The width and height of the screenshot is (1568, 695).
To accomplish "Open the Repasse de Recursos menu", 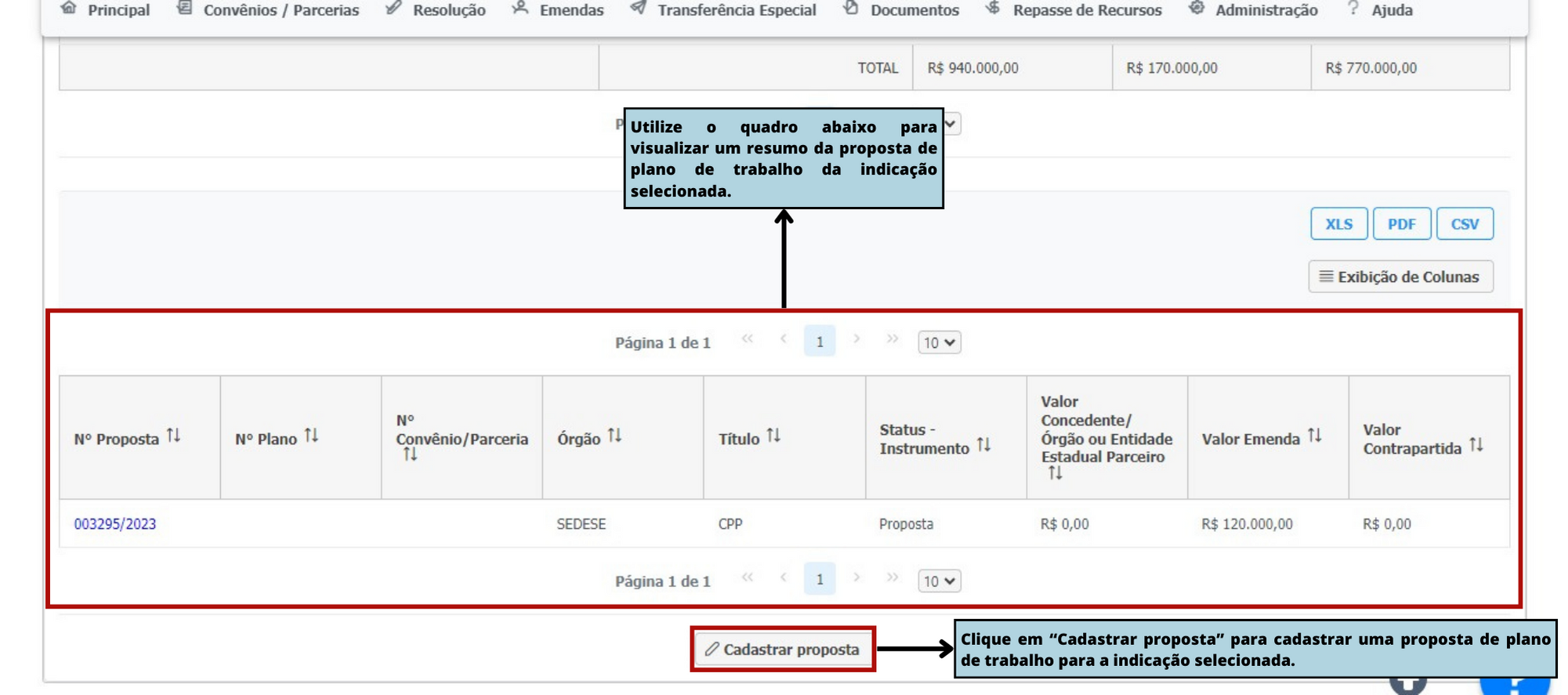I will pyautogui.click(x=1074, y=10).
